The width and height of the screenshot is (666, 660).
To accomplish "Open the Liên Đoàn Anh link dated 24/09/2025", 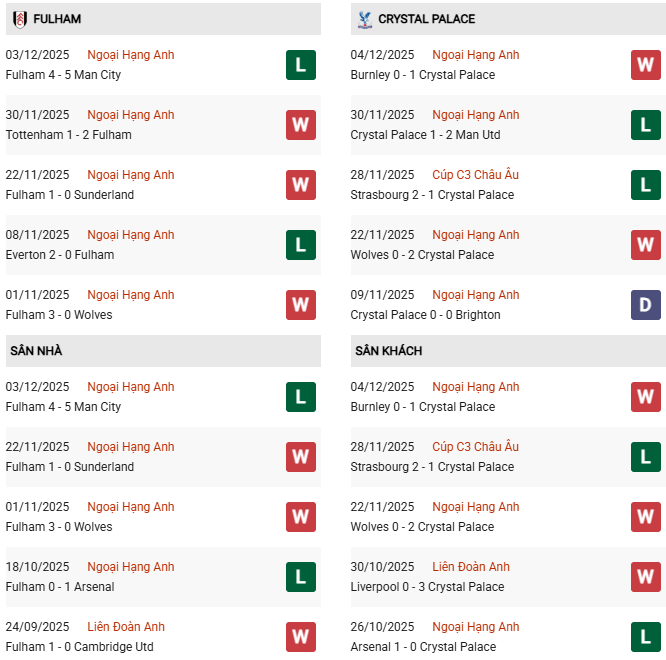I will tap(126, 627).
